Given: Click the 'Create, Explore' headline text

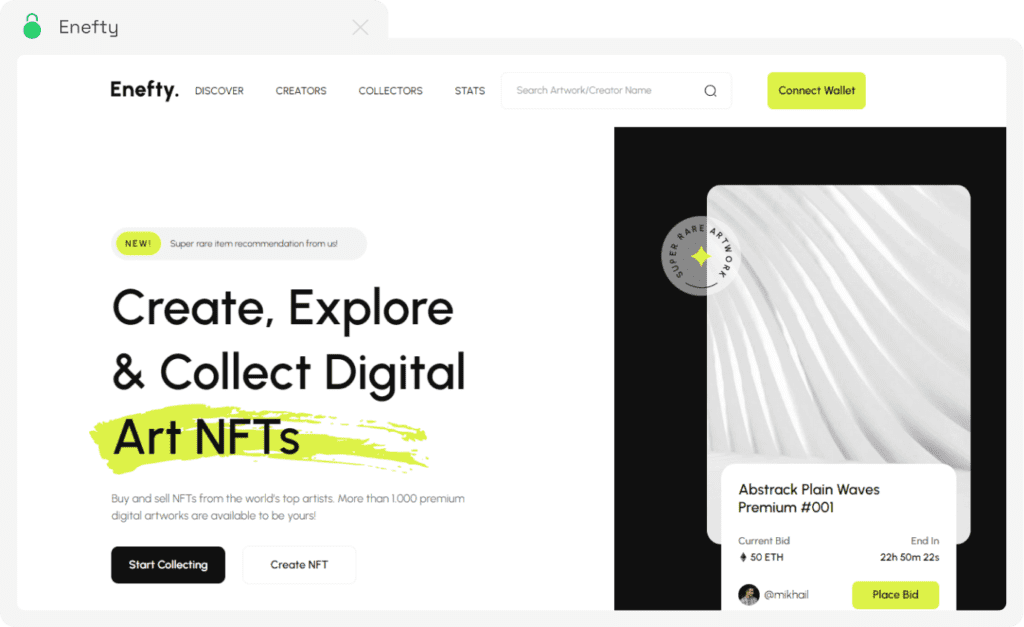Looking at the screenshot, I should pyautogui.click(x=283, y=308).
